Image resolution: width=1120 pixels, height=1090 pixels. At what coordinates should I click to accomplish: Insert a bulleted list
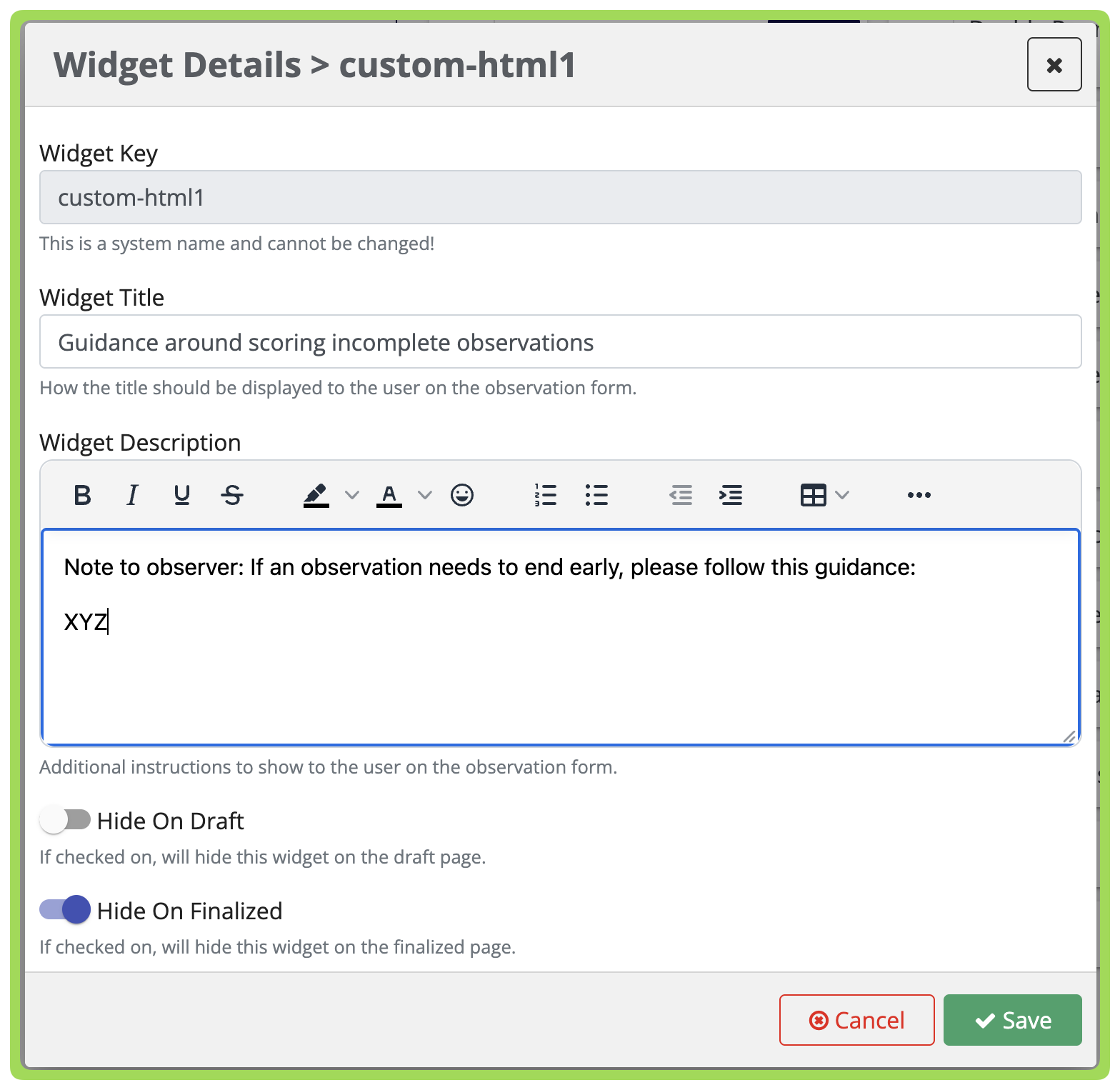[596, 495]
